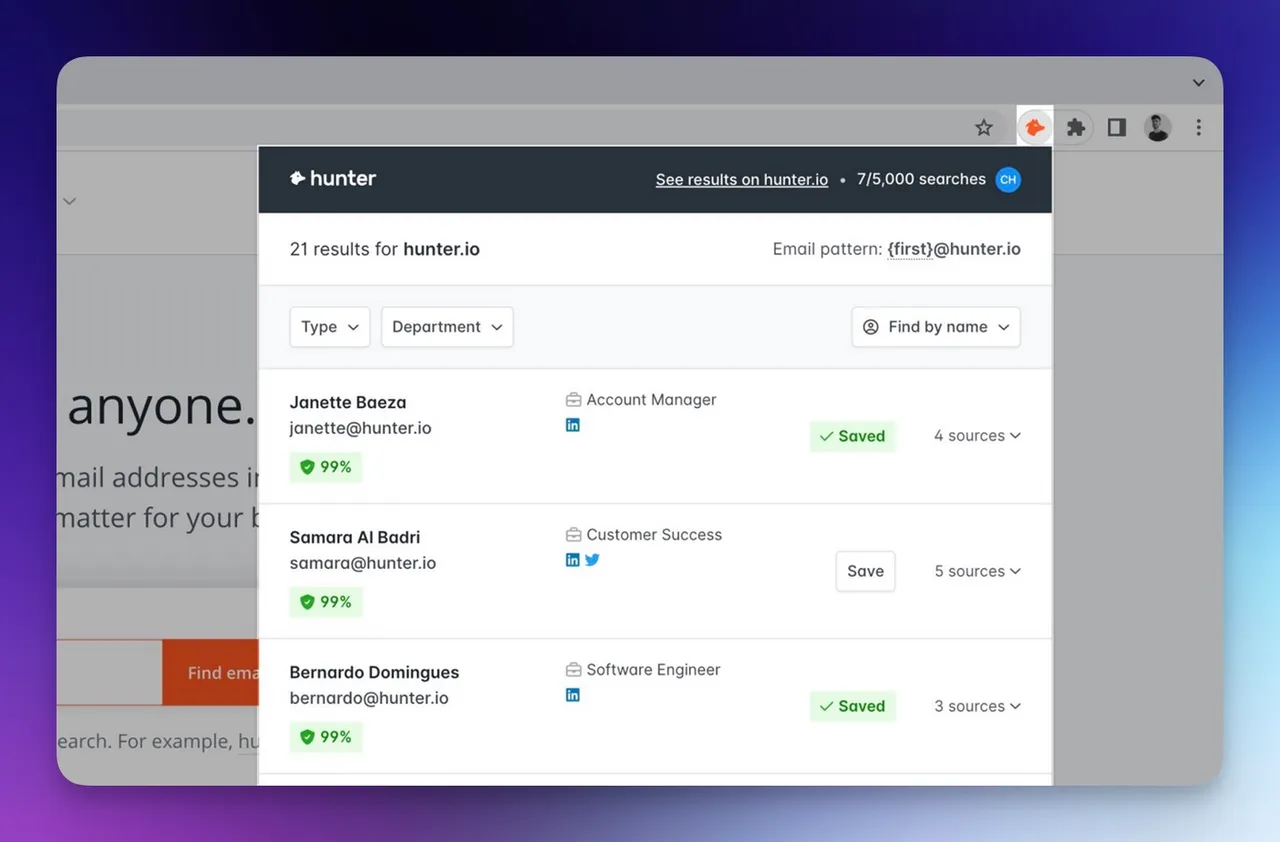1280x842 pixels.
Task: Open the Type filter dropdown
Action: (330, 327)
